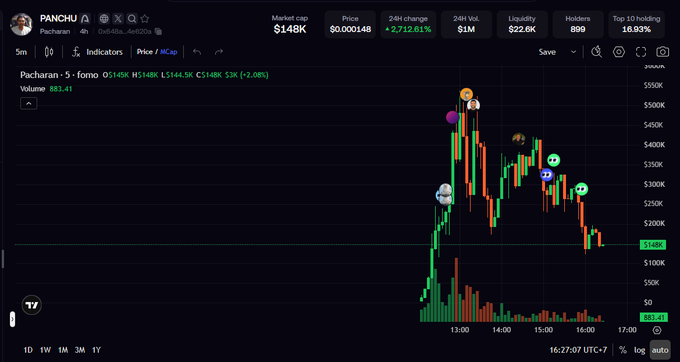Expand the Save dropdown arrow

(x=573, y=52)
